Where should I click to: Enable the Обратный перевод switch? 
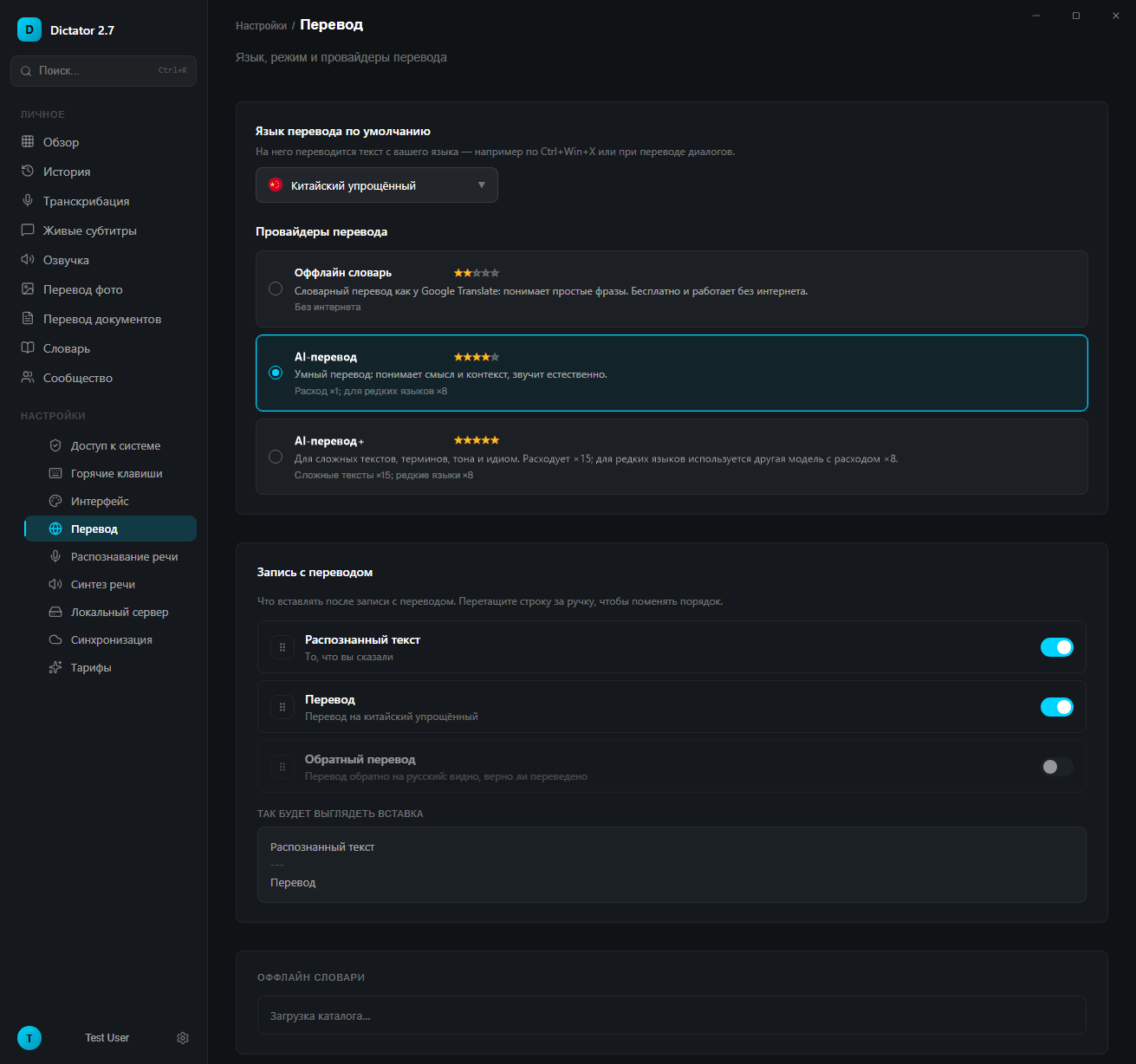(1057, 767)
